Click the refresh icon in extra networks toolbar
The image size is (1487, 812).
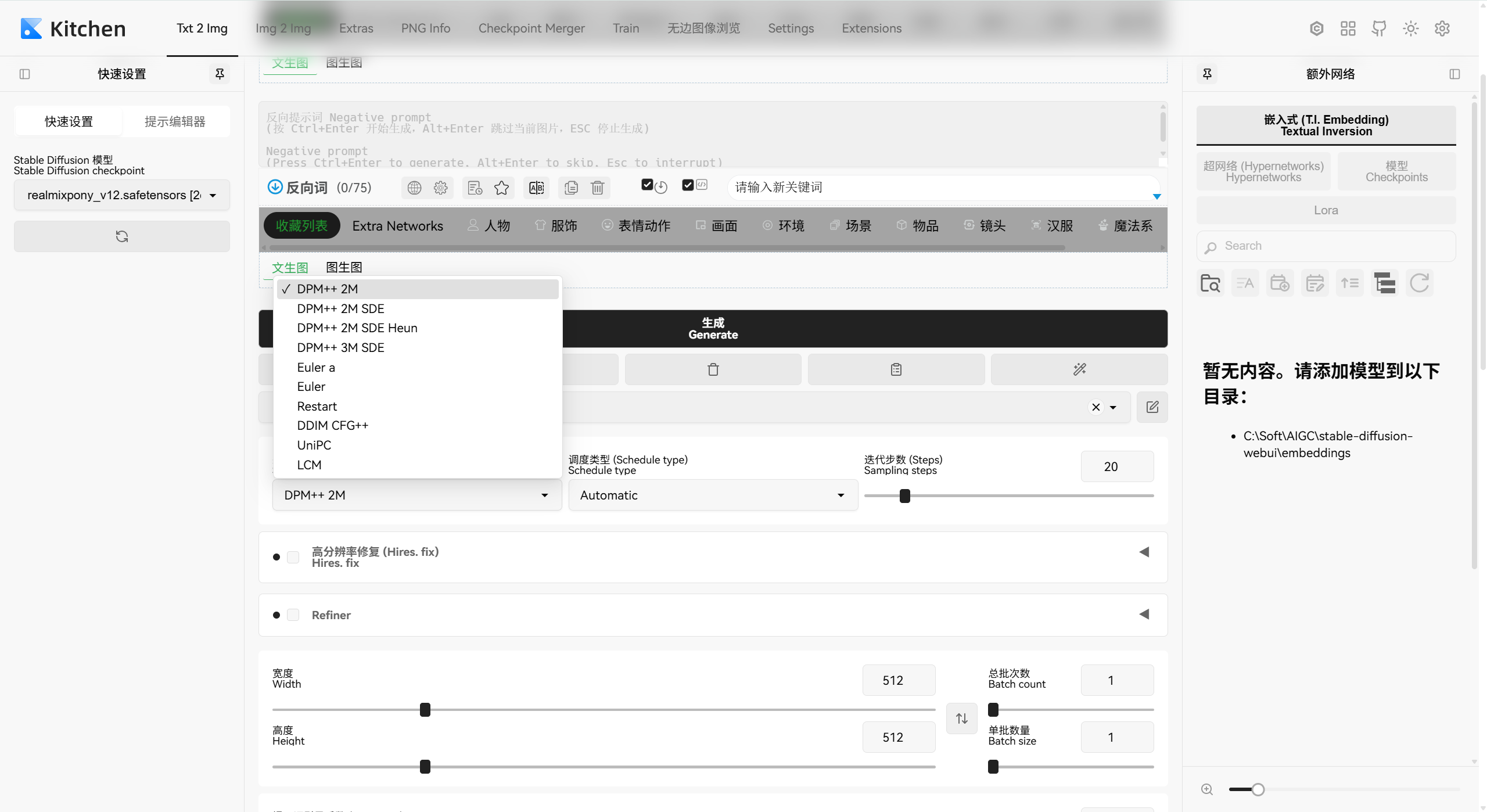tap(1419, 283)
